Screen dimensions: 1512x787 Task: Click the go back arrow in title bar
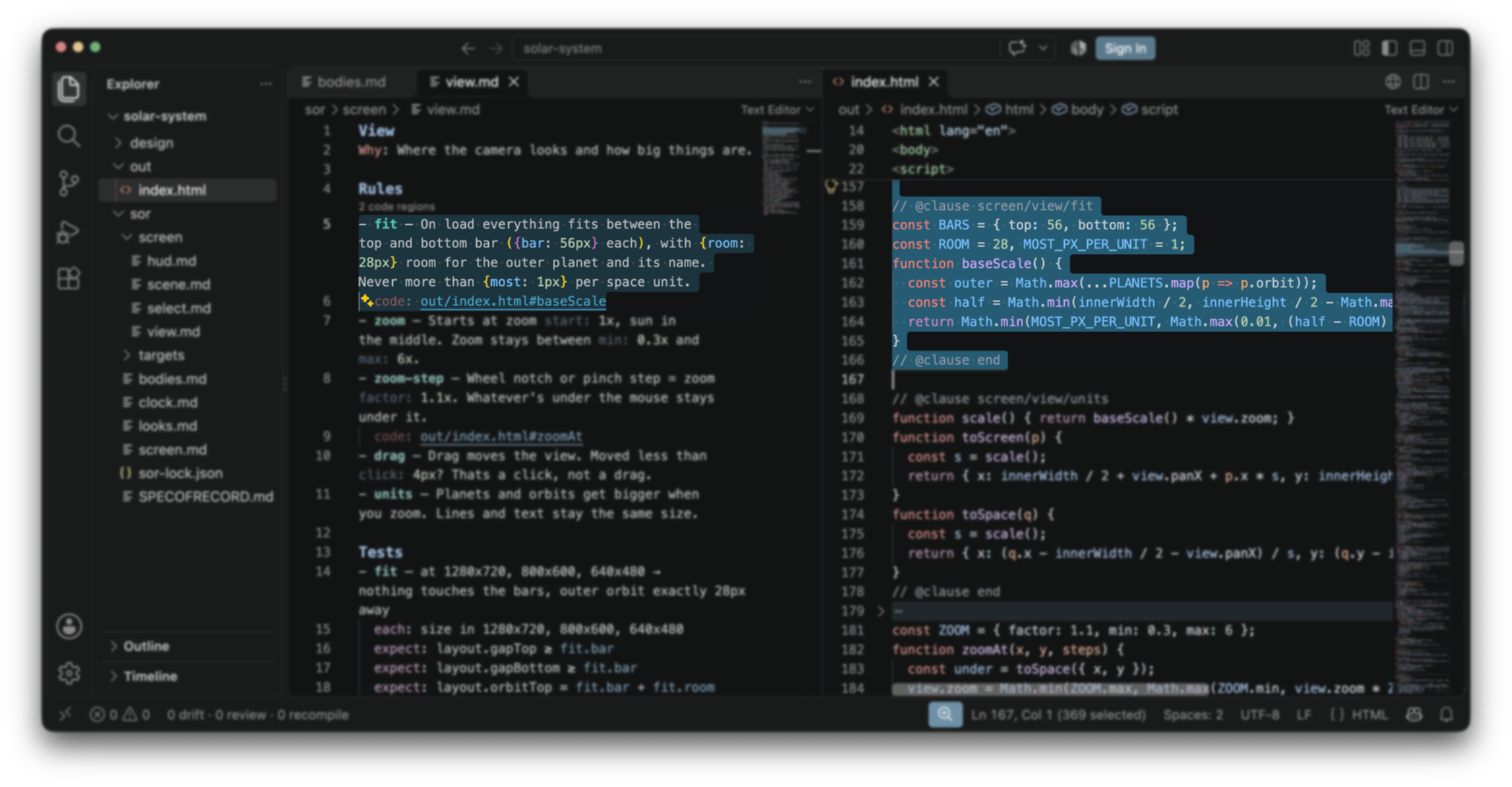(467, 48)
